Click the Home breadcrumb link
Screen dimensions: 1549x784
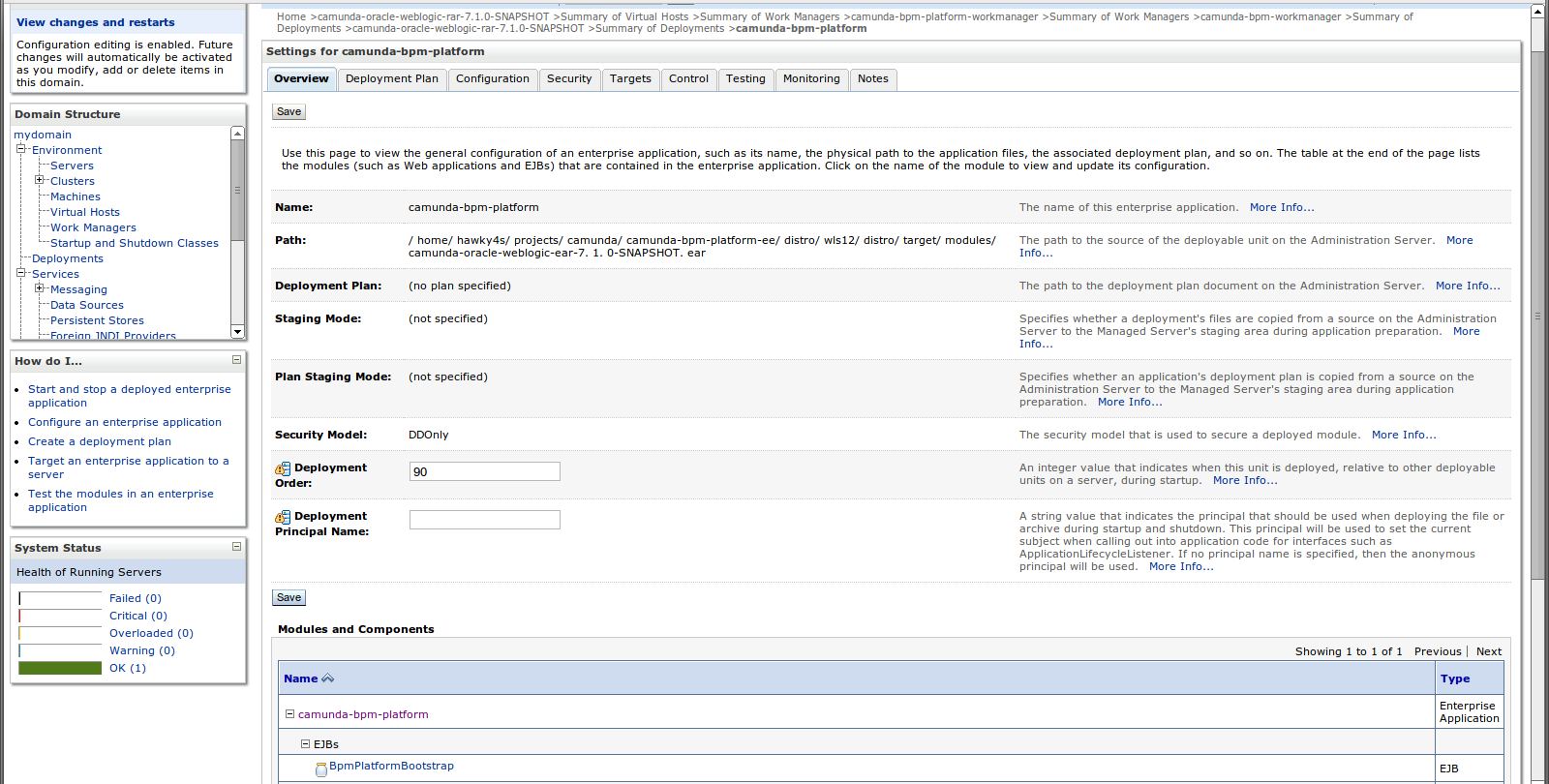point(291,16)
